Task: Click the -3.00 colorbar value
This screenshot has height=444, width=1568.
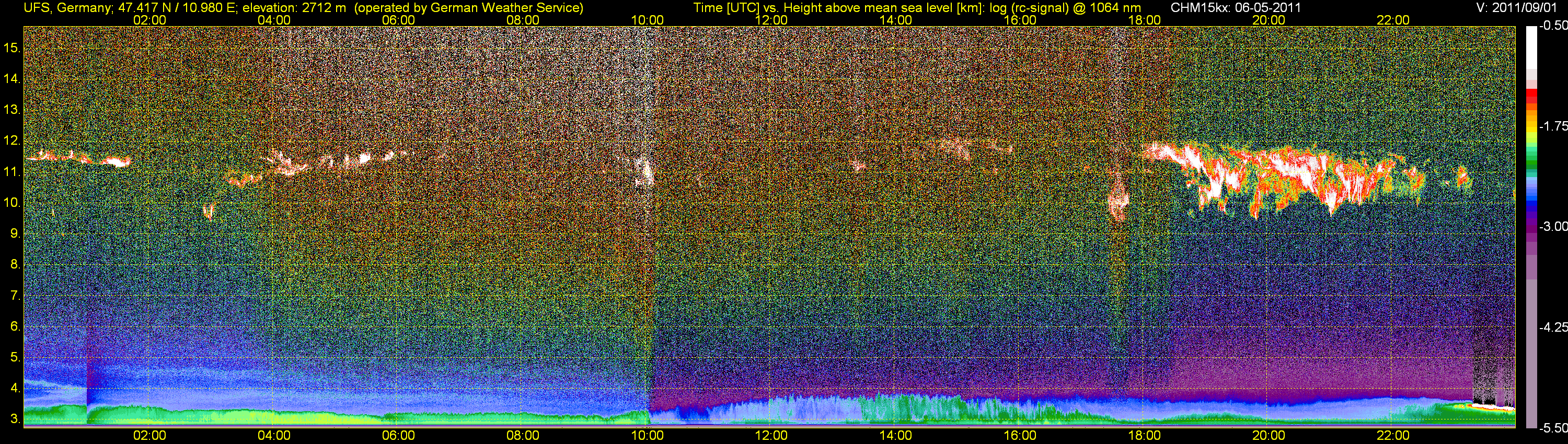Action: click(1553, 227)
